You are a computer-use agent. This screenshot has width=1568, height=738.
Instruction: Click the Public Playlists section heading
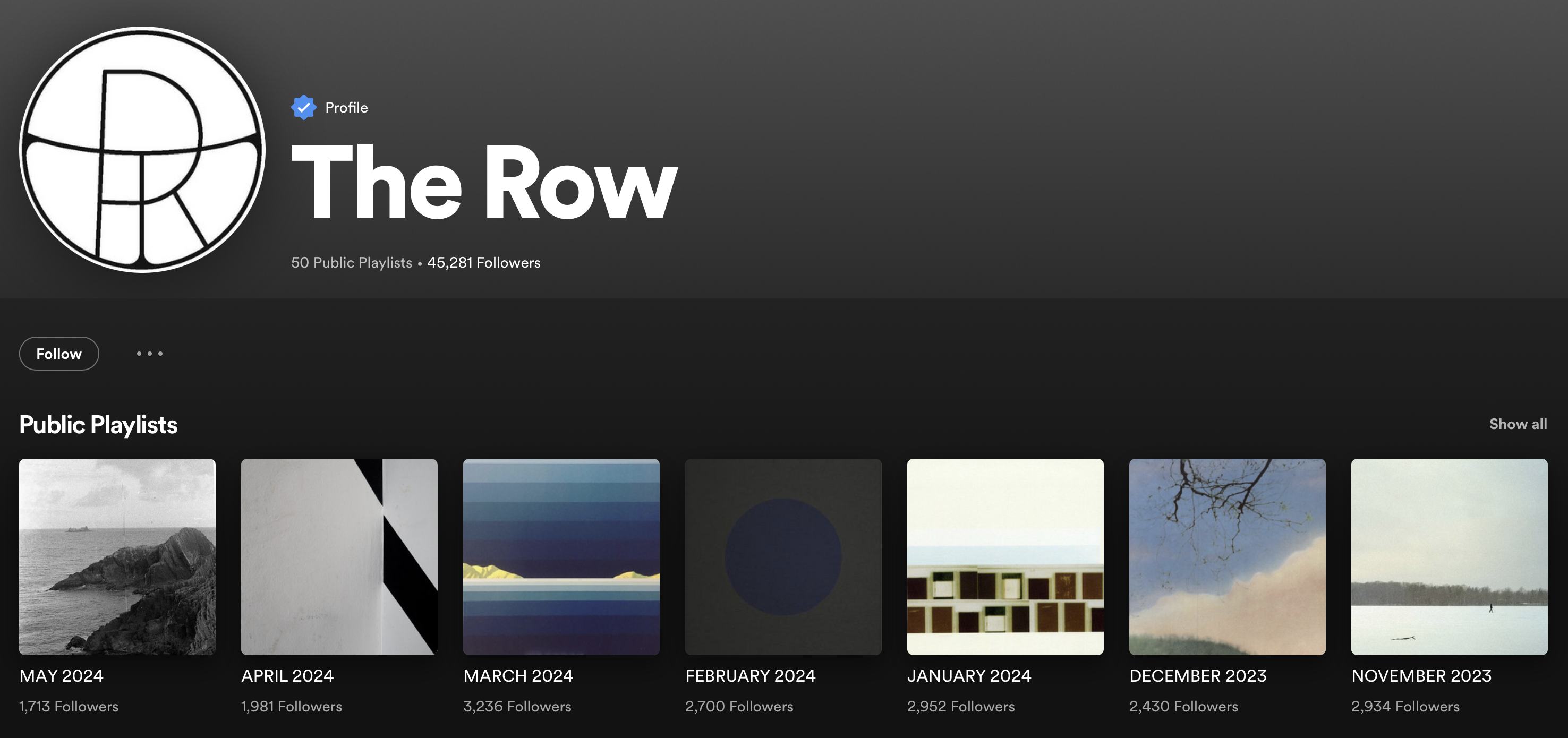pyautogui.click(x=98, y=425)
